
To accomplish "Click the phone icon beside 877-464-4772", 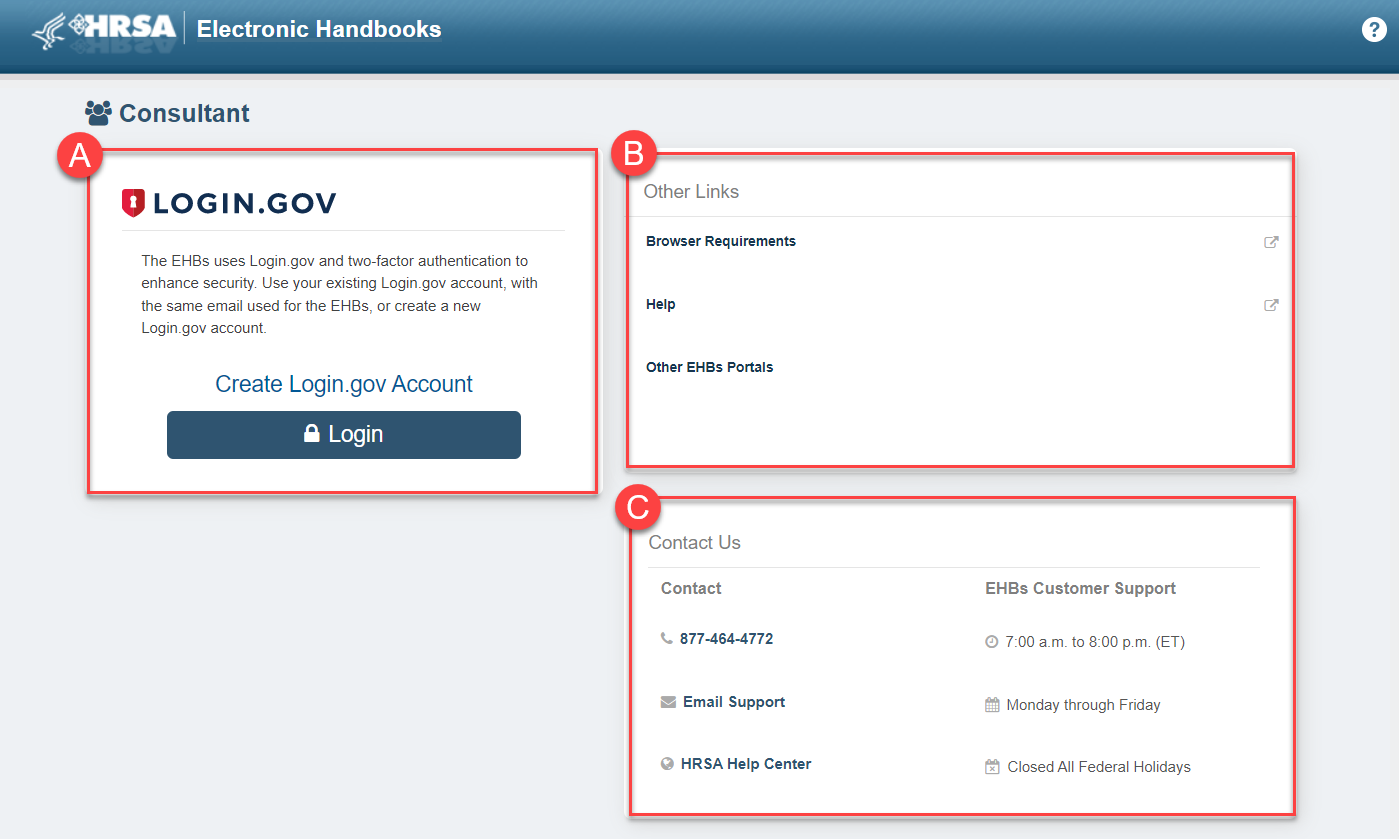I will click(x=667, y=638).
